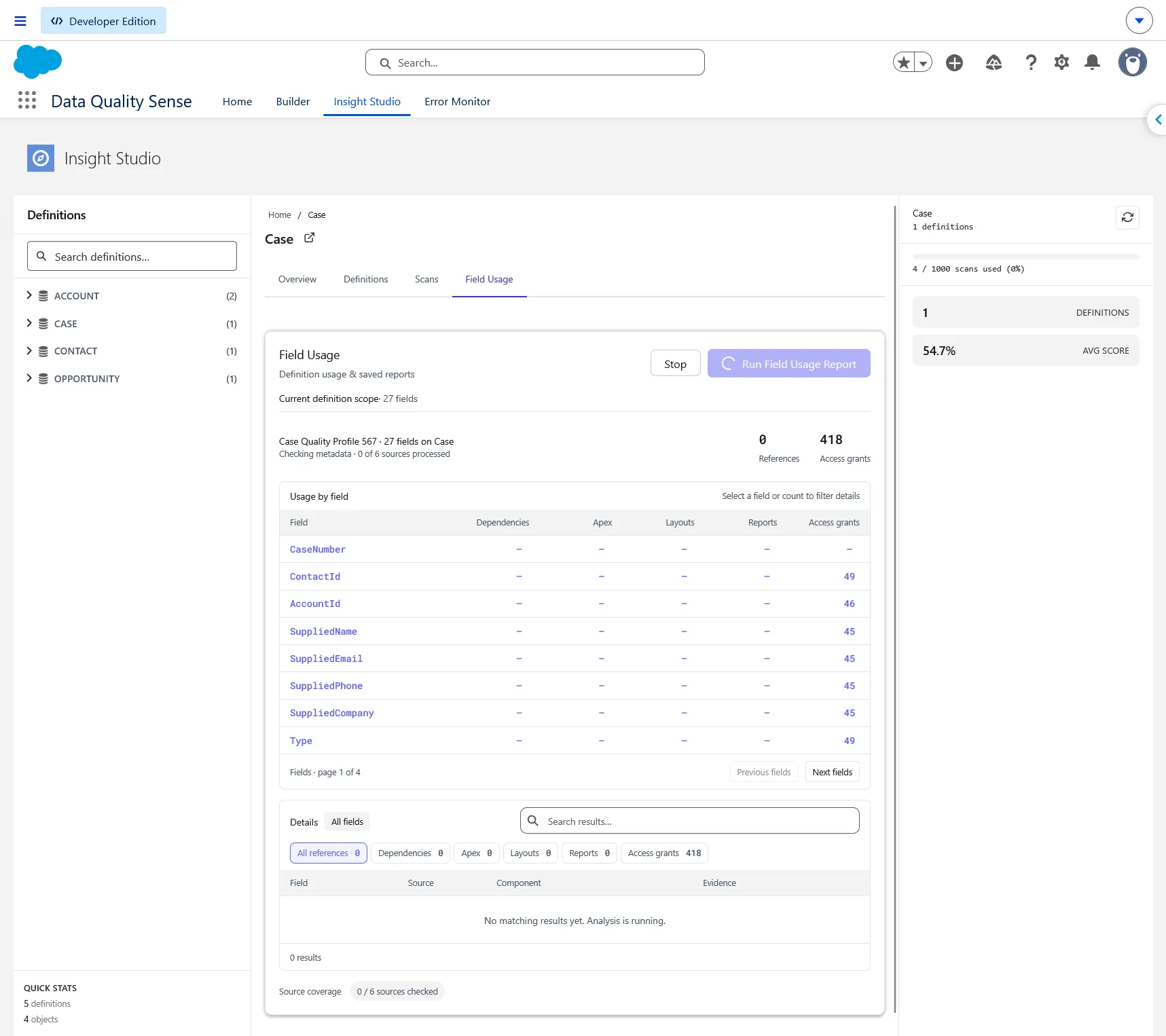
Task: Stop the running field usage analysis
Action: click(675, 364)
